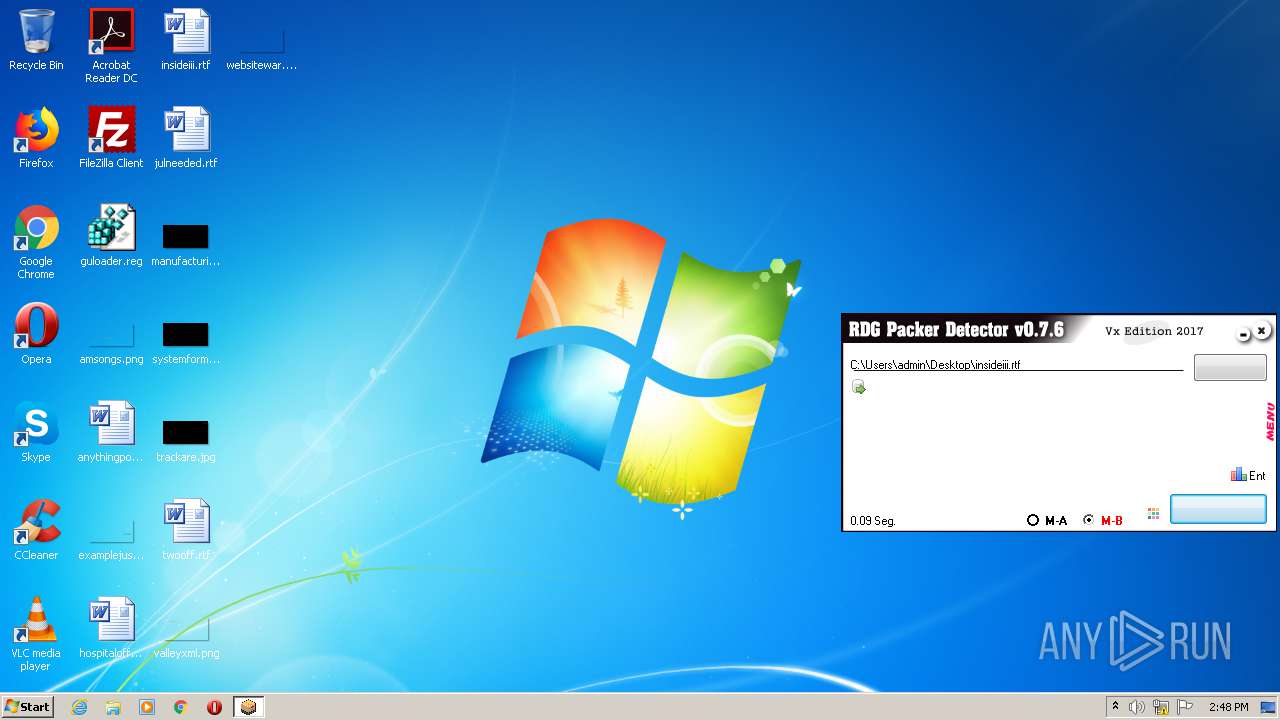Click the colored grid icon in RDG
This screenshot has height=720, width=1280.
(x=1153, y=513)
